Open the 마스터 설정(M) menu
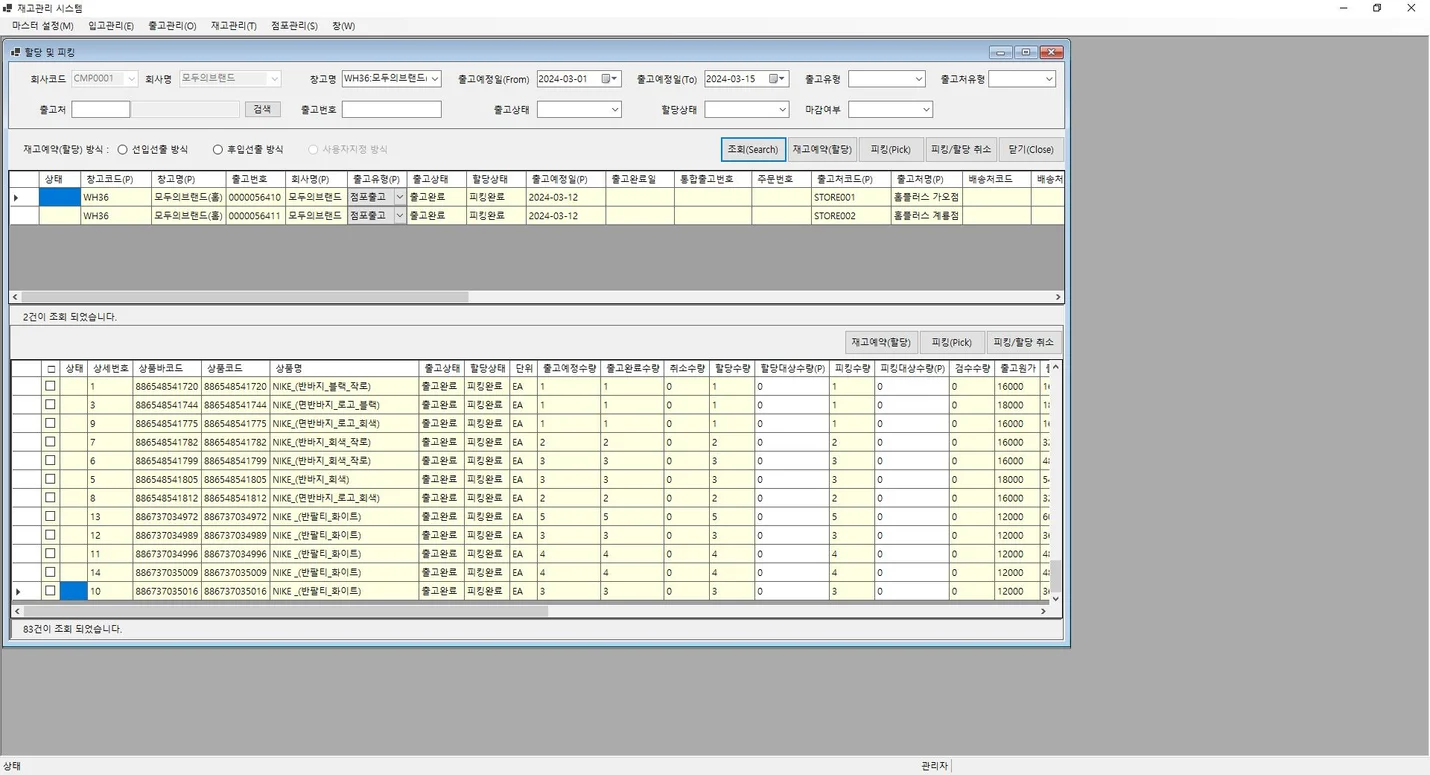The image size is (1430, 775). tap(43, 26)
